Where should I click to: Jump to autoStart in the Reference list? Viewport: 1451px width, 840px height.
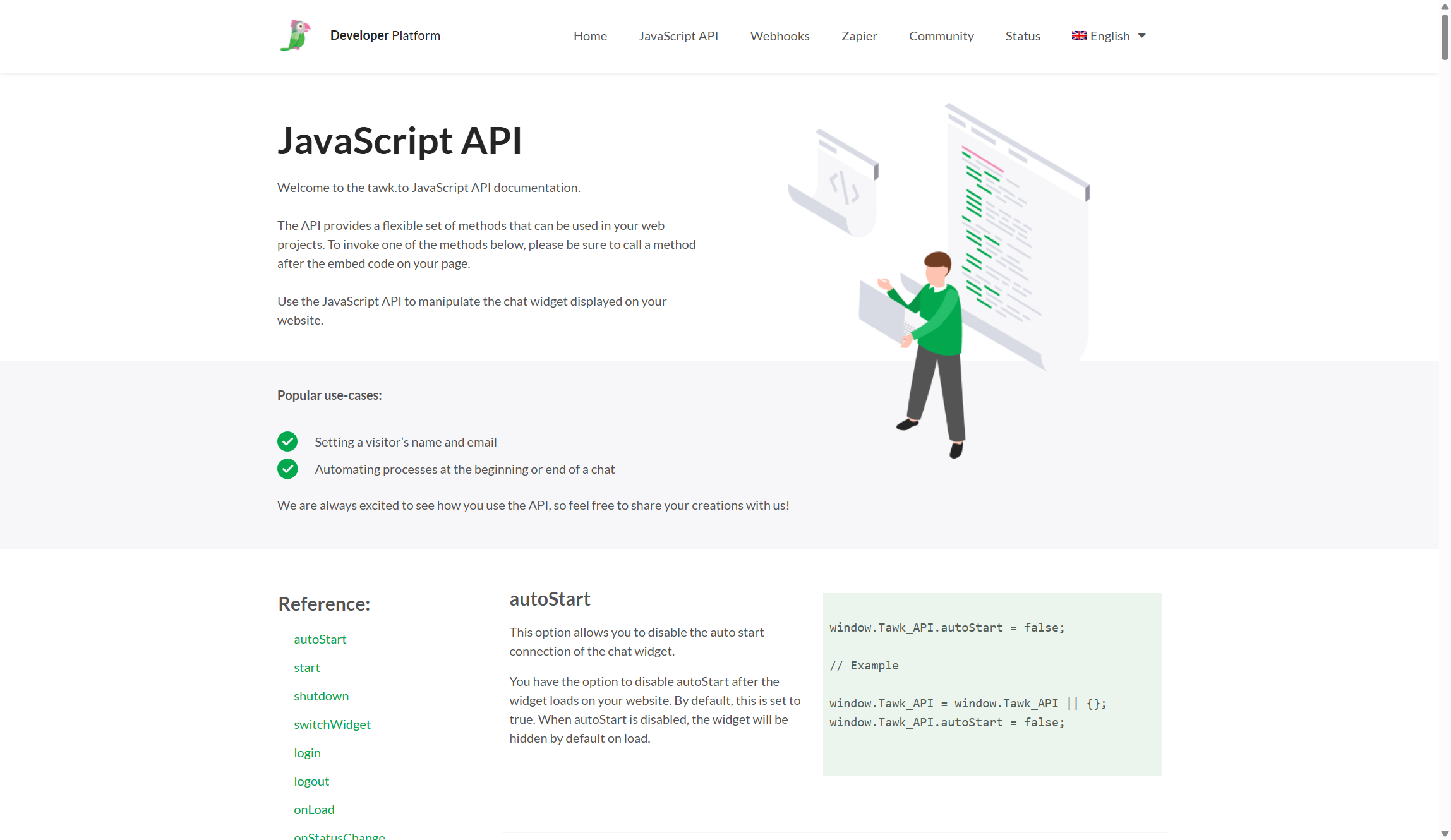pyautogui.click(x=320, y=639)
